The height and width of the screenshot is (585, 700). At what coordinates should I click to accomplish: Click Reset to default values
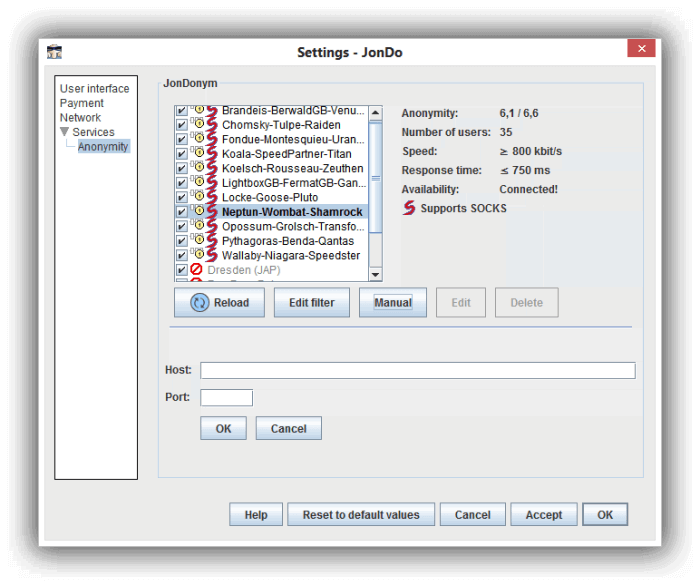pyautogui.click(x=361, y=514)
